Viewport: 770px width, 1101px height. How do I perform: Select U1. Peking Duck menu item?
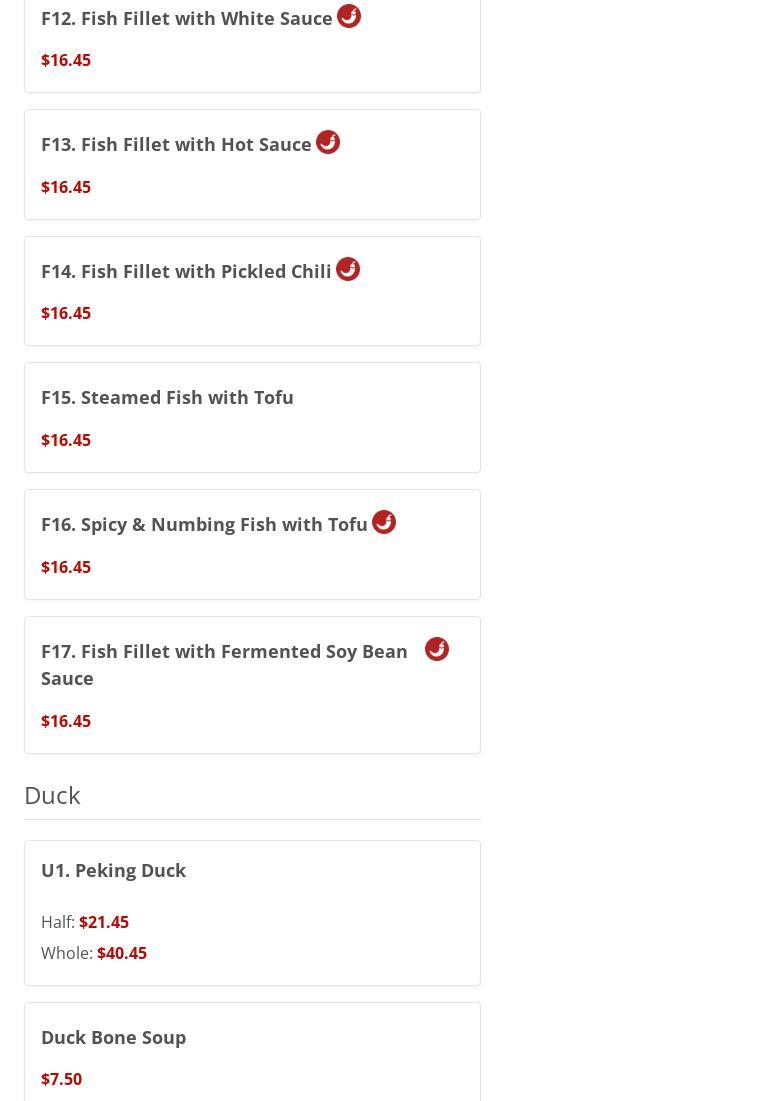tap(252, 913)
